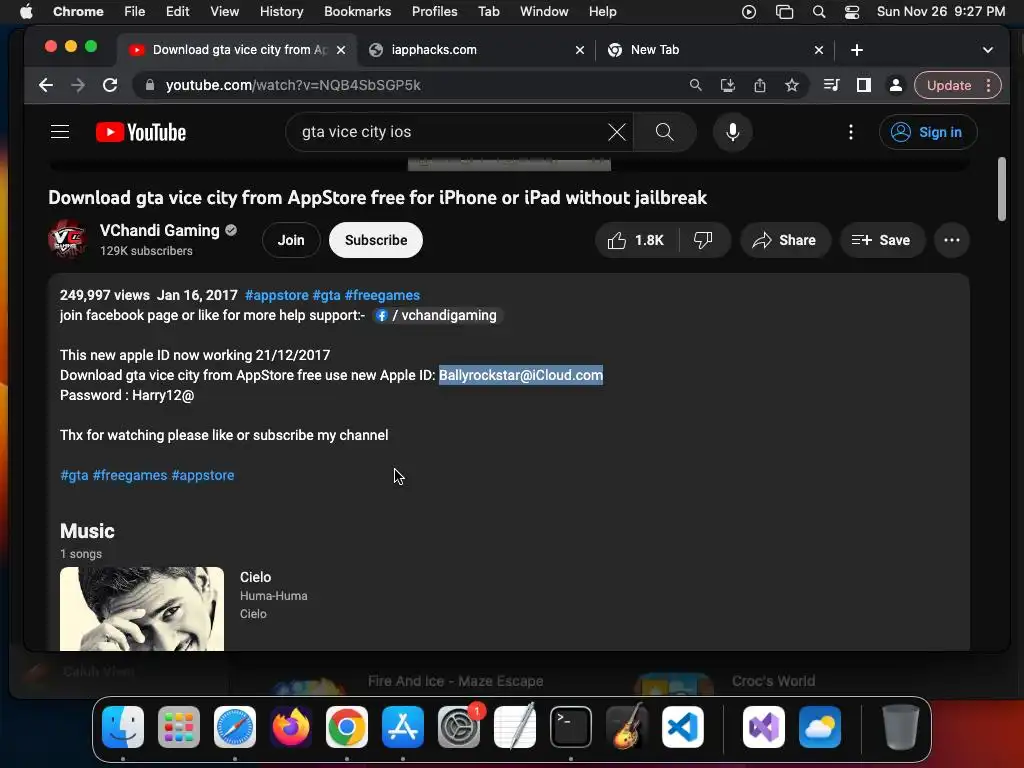The width and height of the screenshot is (1024, 768).
Task: Open Launchpad from the Dock
Action: click(x=179, y=726)
